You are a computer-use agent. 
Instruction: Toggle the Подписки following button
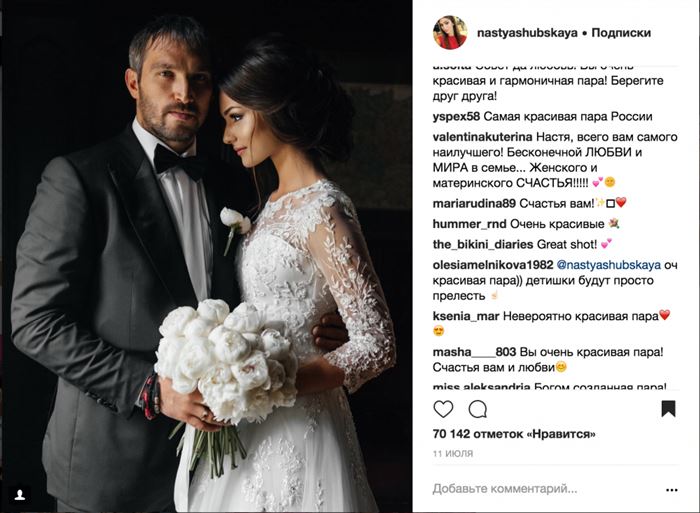point(621,33)
